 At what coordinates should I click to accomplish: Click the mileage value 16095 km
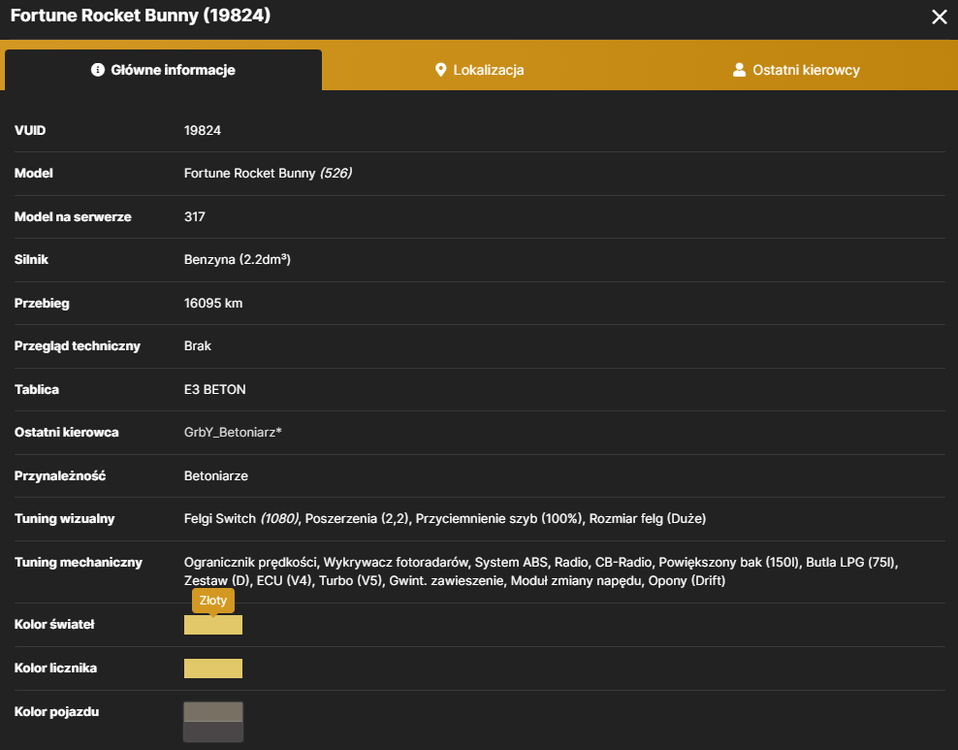[x=213, y=304]
